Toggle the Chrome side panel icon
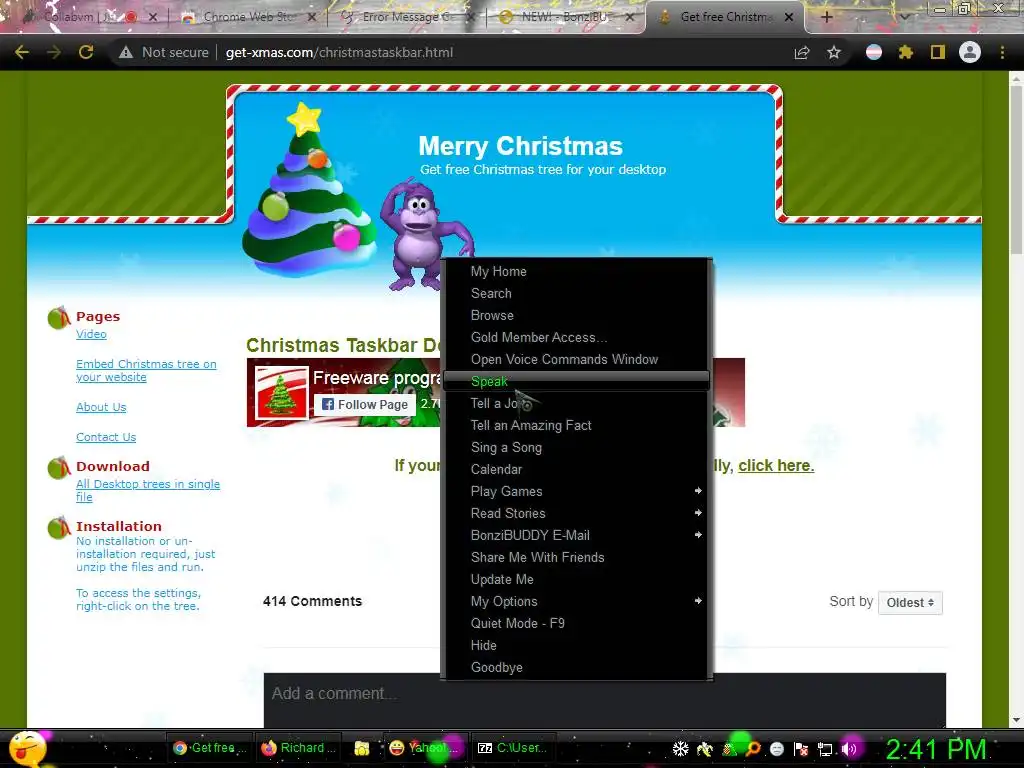This screenshot has width=1024, height=768. (938, 52)
